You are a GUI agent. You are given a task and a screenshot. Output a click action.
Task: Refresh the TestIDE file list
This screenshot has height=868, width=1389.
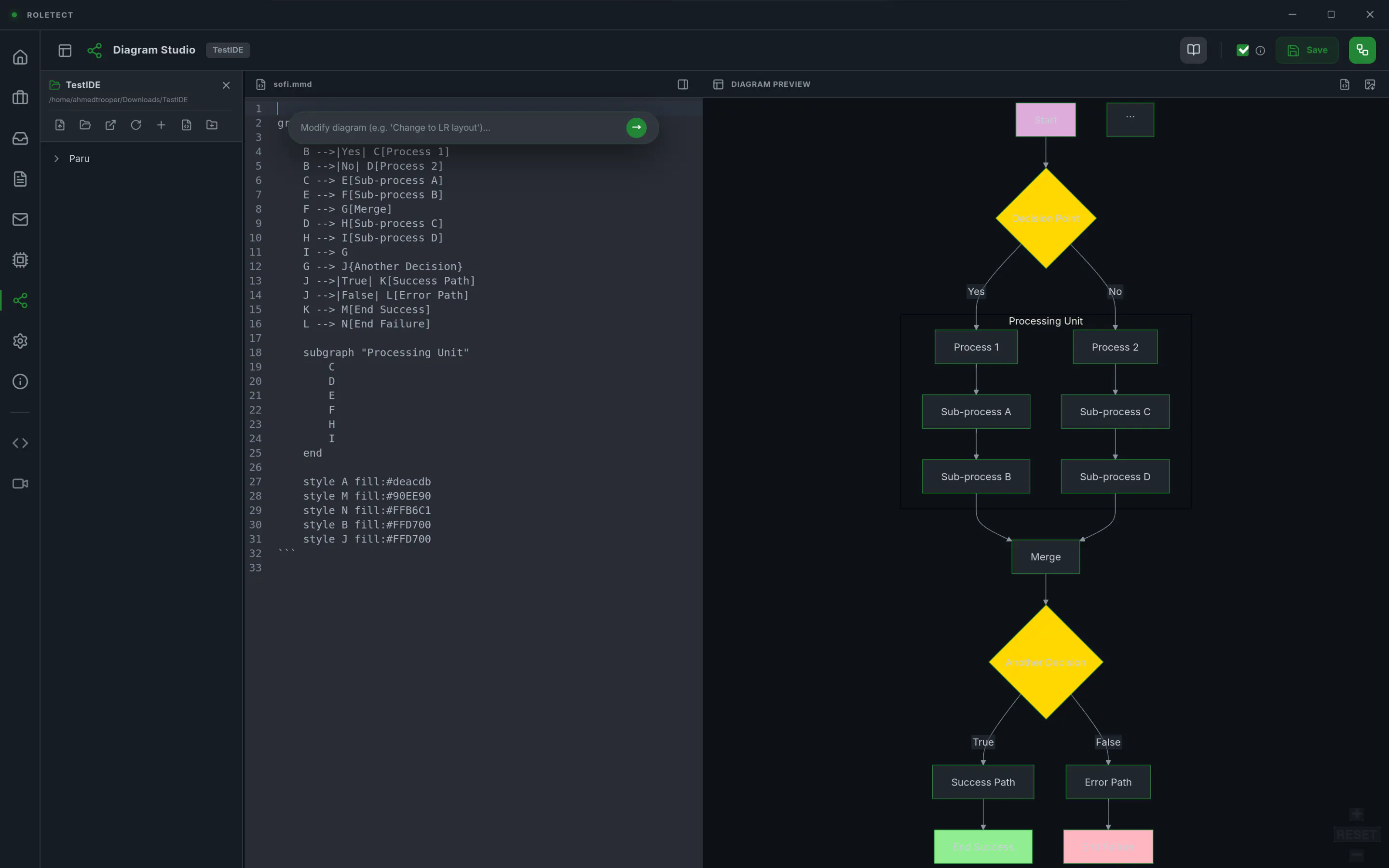point(136,125)
